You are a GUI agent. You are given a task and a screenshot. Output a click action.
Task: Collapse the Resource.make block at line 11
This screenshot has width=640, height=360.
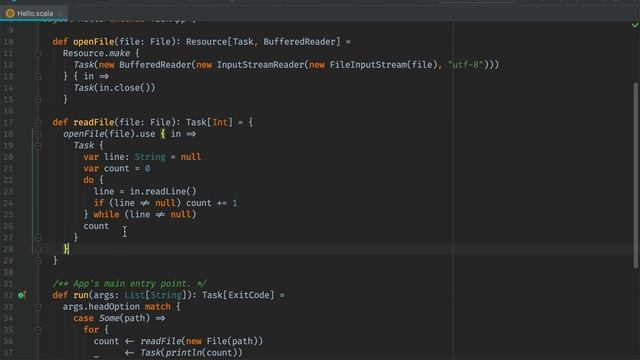(38, 53)
